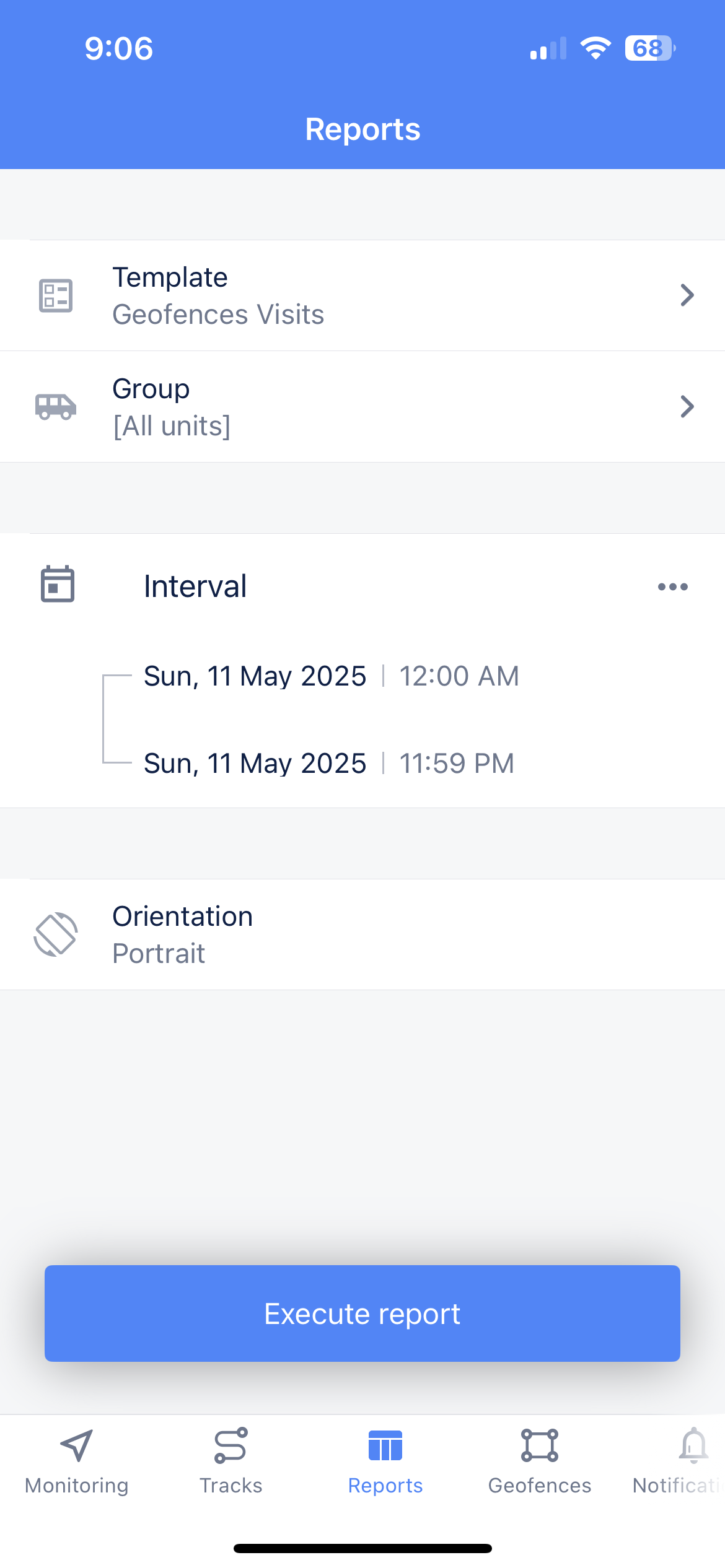Open Interval more options menu
This screenshot has height=1568, width=725.
click(672, 586)
